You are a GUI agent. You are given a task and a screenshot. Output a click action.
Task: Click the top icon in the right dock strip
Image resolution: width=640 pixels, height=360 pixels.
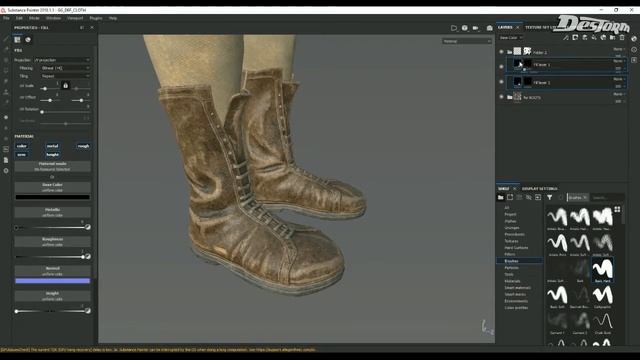(x=634, y=39)
